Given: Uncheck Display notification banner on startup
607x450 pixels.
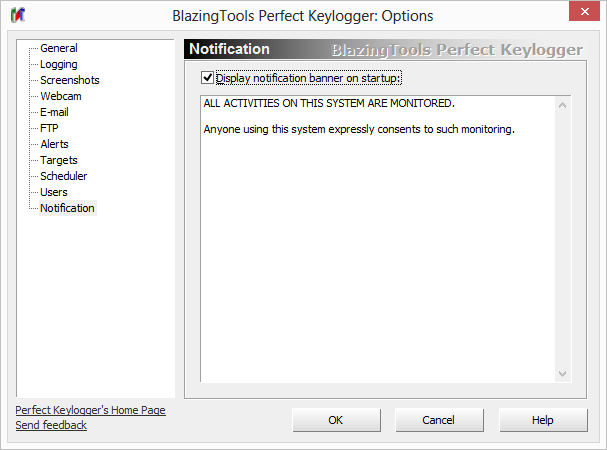Looking at the screenshot, I should pyautogui.click(x=208, y=78).
